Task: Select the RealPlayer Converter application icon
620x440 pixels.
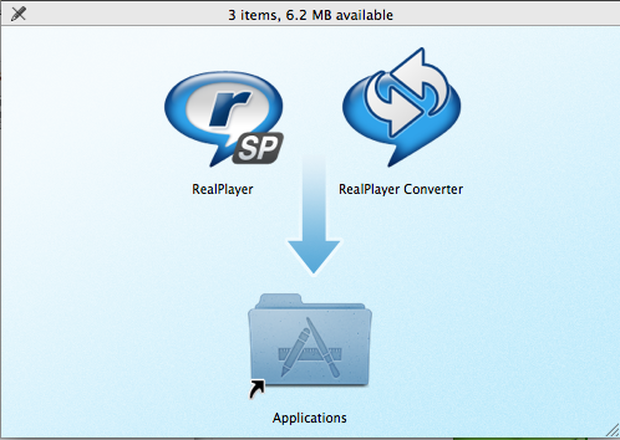Action: click(x=401, y=108)
